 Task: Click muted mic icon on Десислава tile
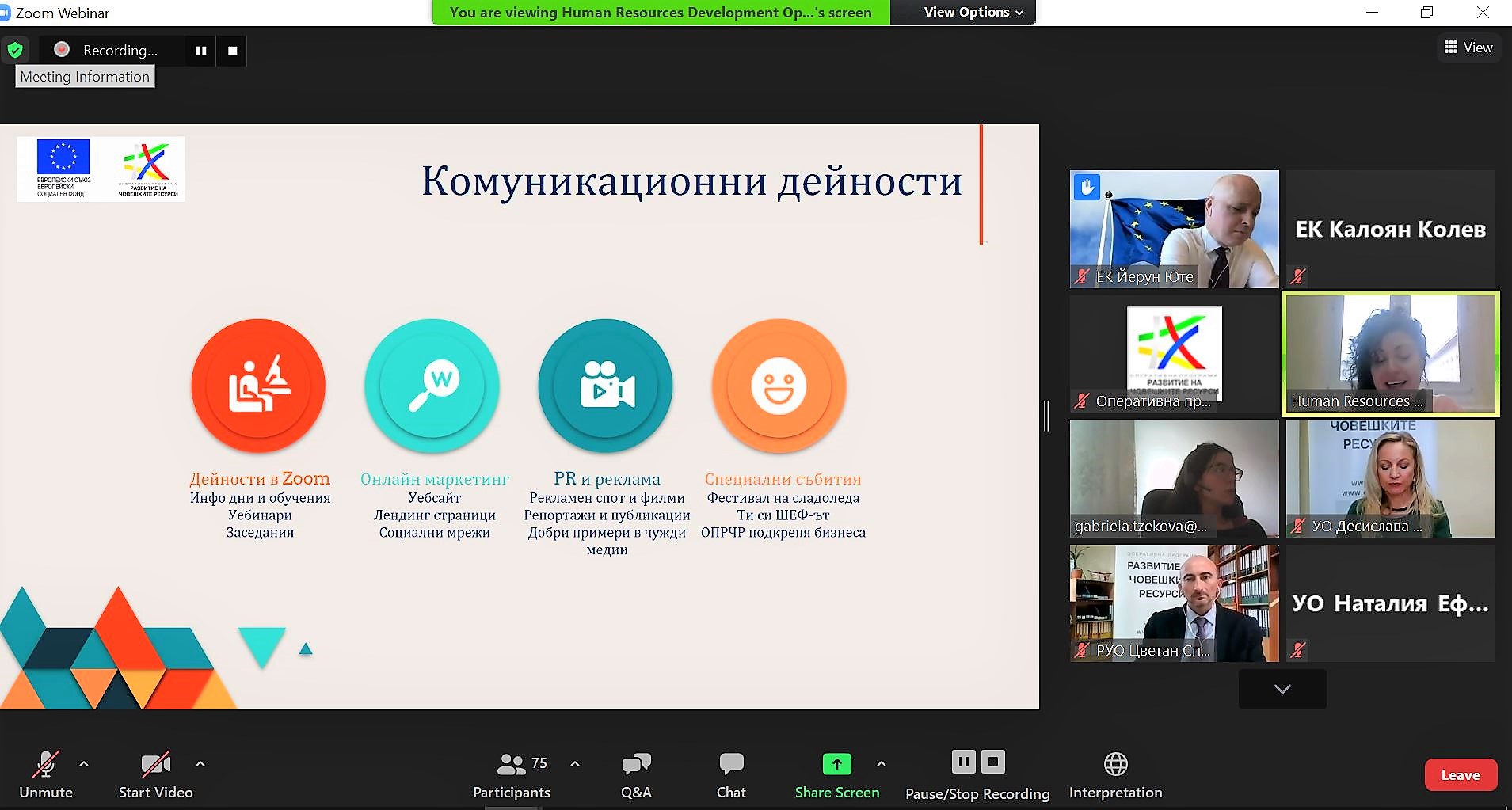1298,526
